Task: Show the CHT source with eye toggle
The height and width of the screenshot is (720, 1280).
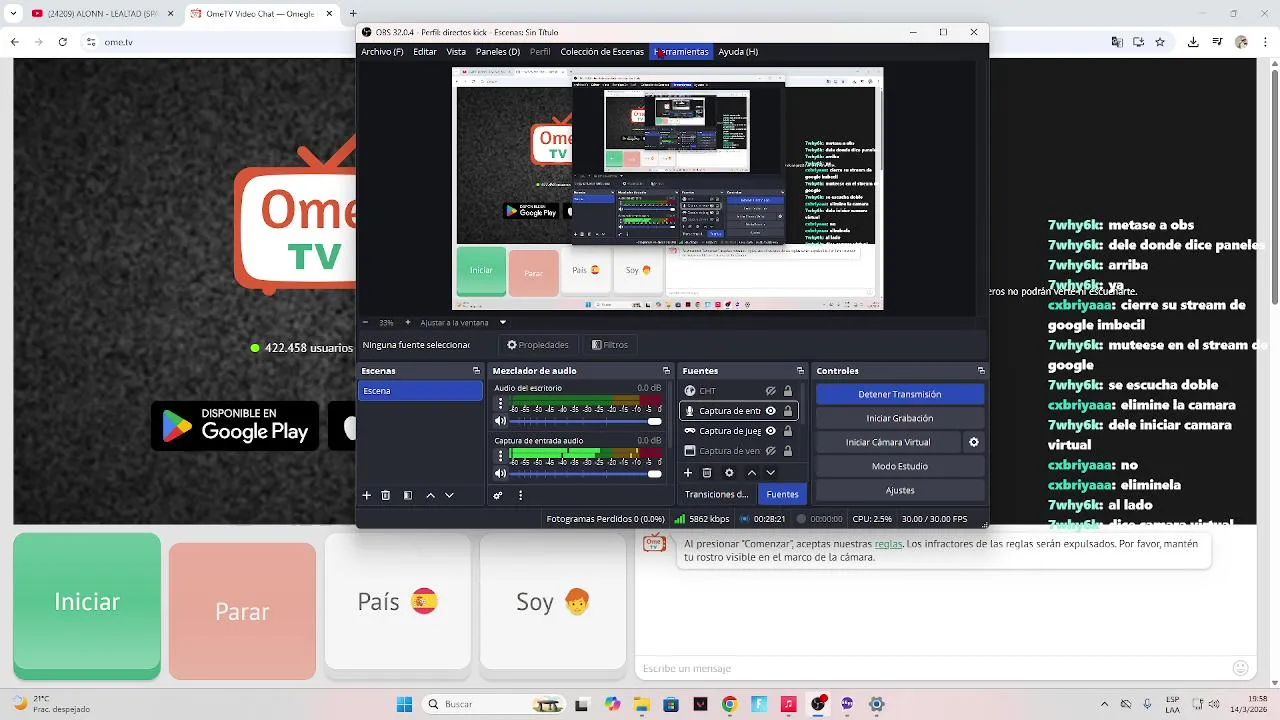Action: point(771,391)
